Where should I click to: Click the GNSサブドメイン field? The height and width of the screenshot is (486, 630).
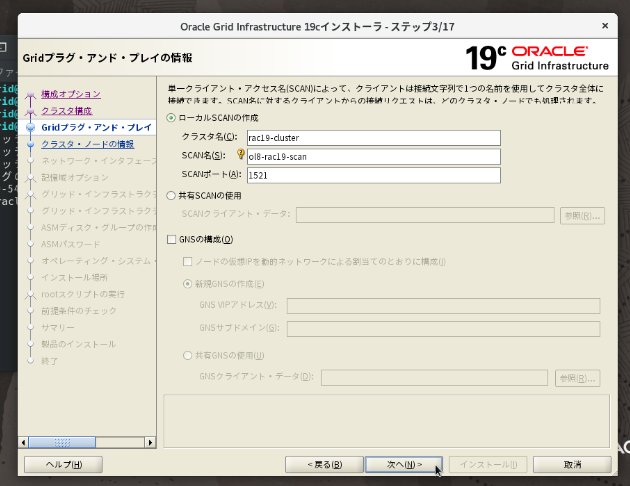coord(444,329)
